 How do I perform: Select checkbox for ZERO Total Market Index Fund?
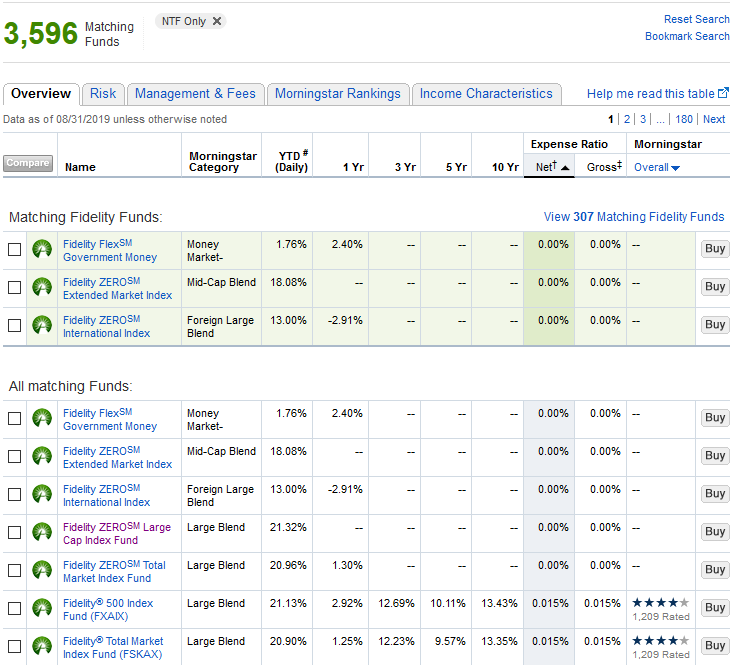click(15, 570)
